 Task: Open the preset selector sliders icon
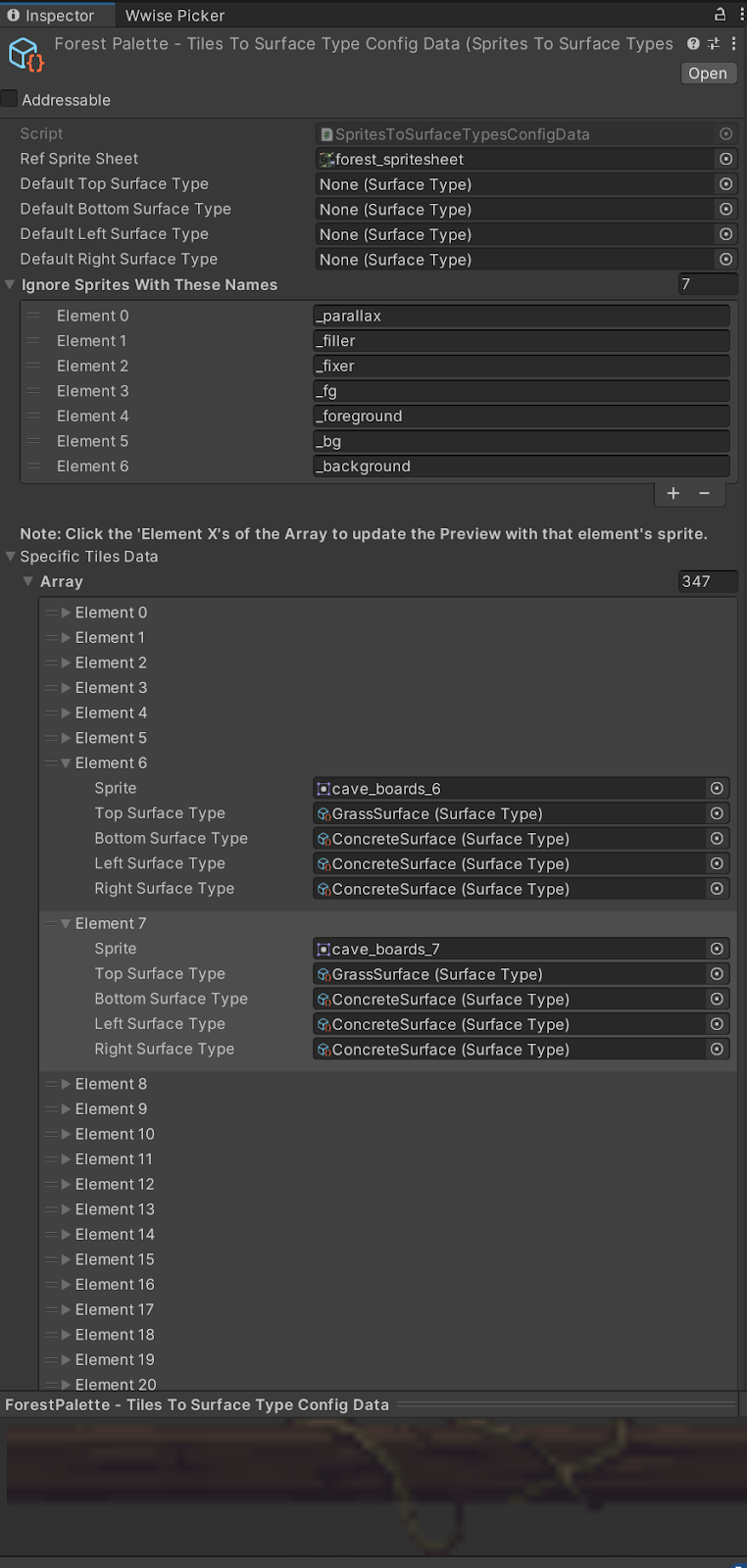click(x=713, y=44)
